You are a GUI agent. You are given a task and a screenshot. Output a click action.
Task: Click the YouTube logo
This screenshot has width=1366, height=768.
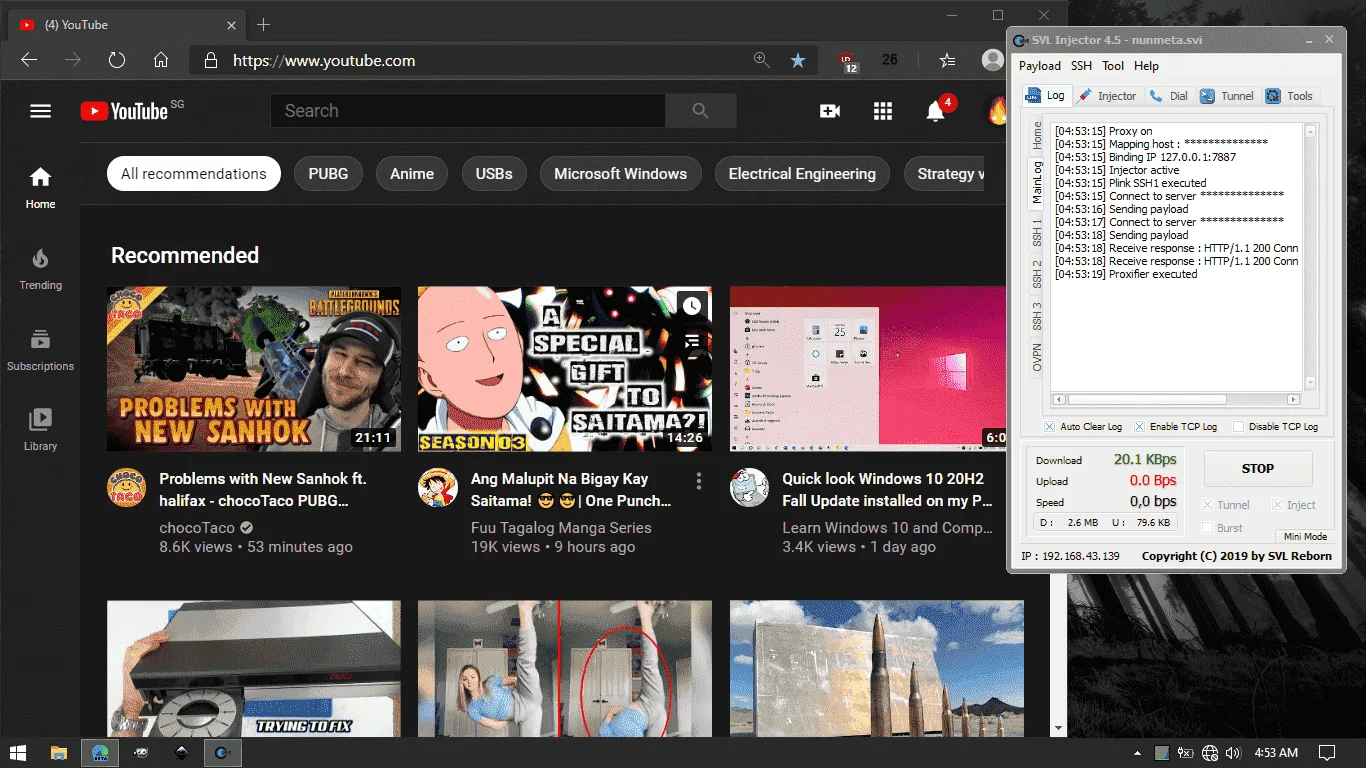[125, 111]
